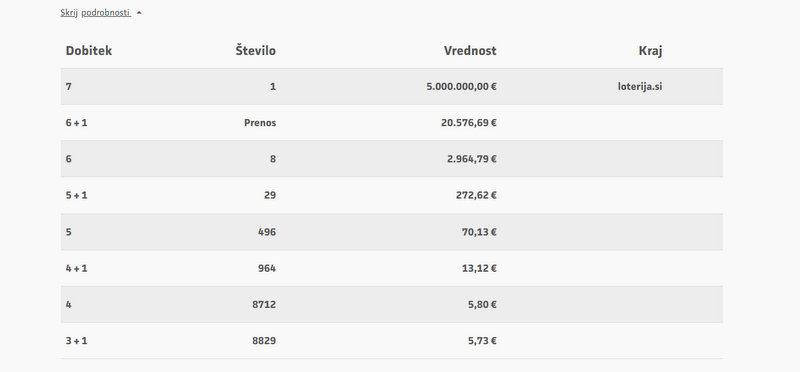Select the 70,13 € value cell
This screenshot has width=800, height=372.
(x=479, y=232)
